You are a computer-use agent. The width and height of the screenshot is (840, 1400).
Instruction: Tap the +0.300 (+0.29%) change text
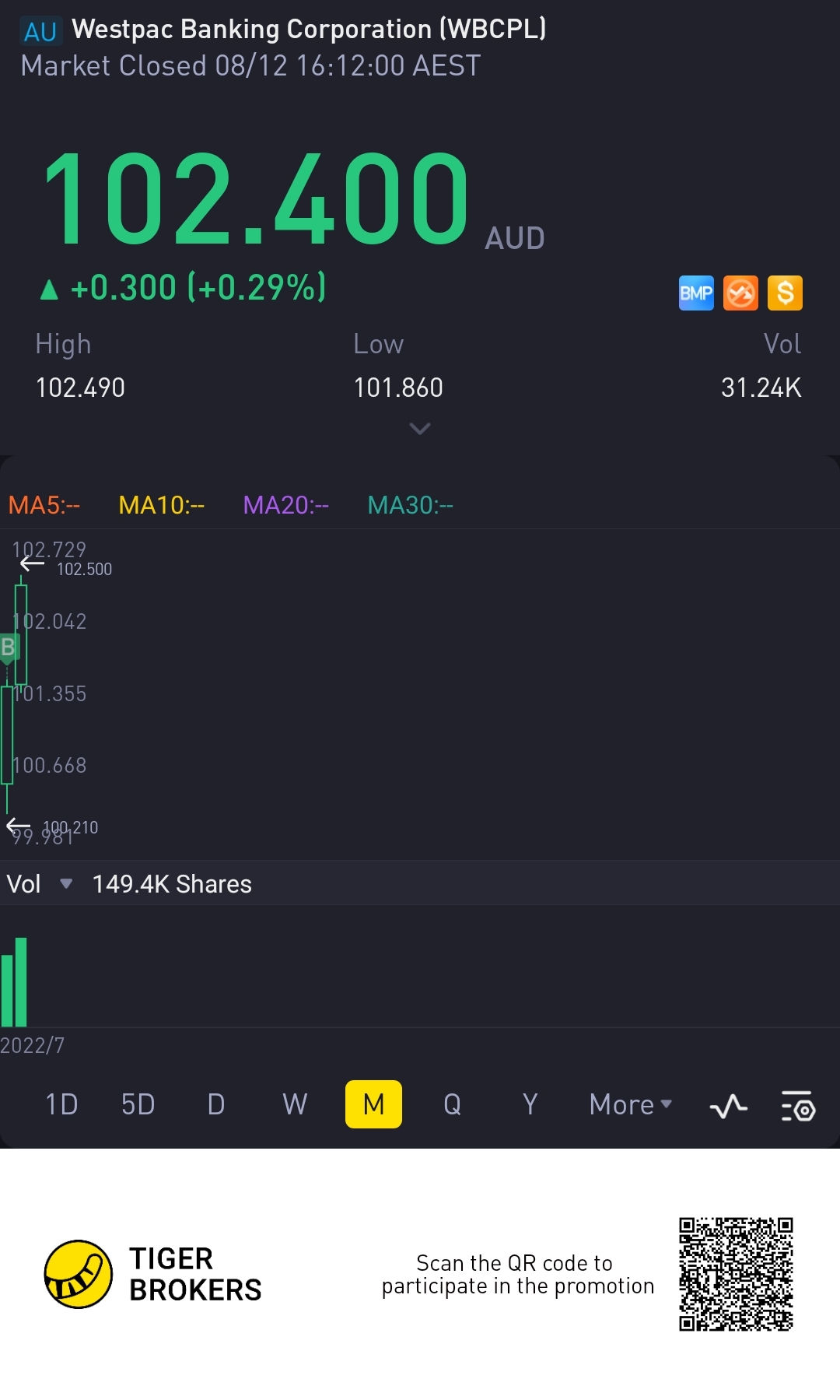(x=198, y=287)
